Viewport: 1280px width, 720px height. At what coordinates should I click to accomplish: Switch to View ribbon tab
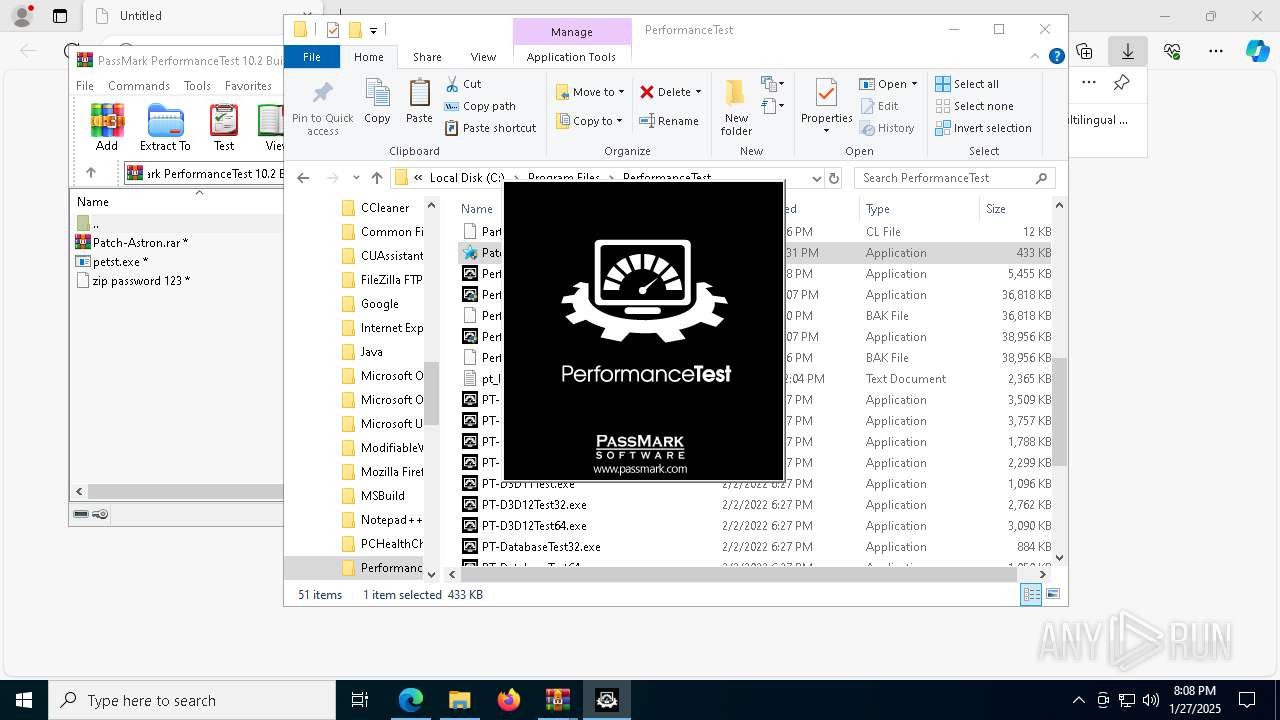(x=483, y=57)
